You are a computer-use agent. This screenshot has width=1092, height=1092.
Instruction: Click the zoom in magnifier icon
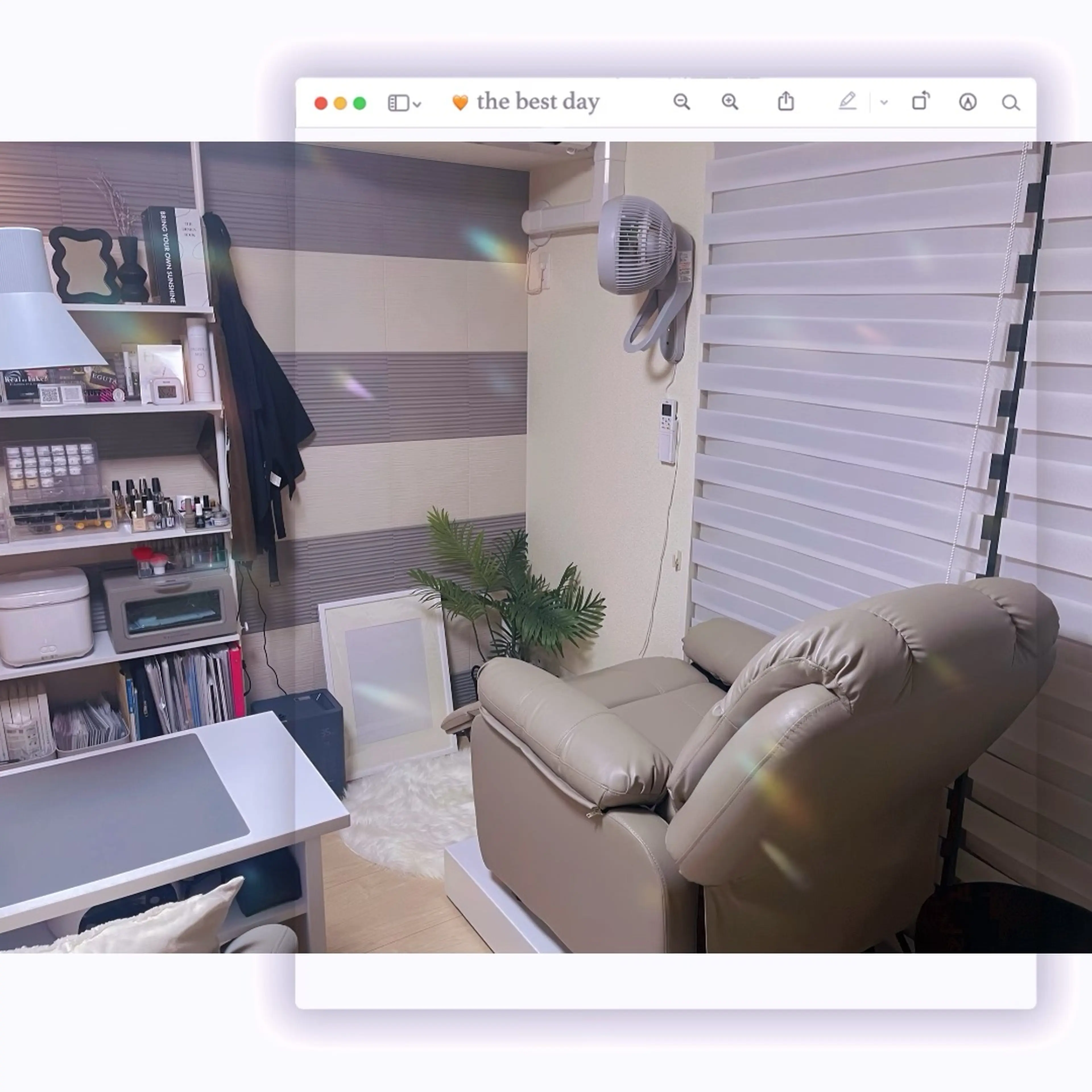click(x=730, y=102)
